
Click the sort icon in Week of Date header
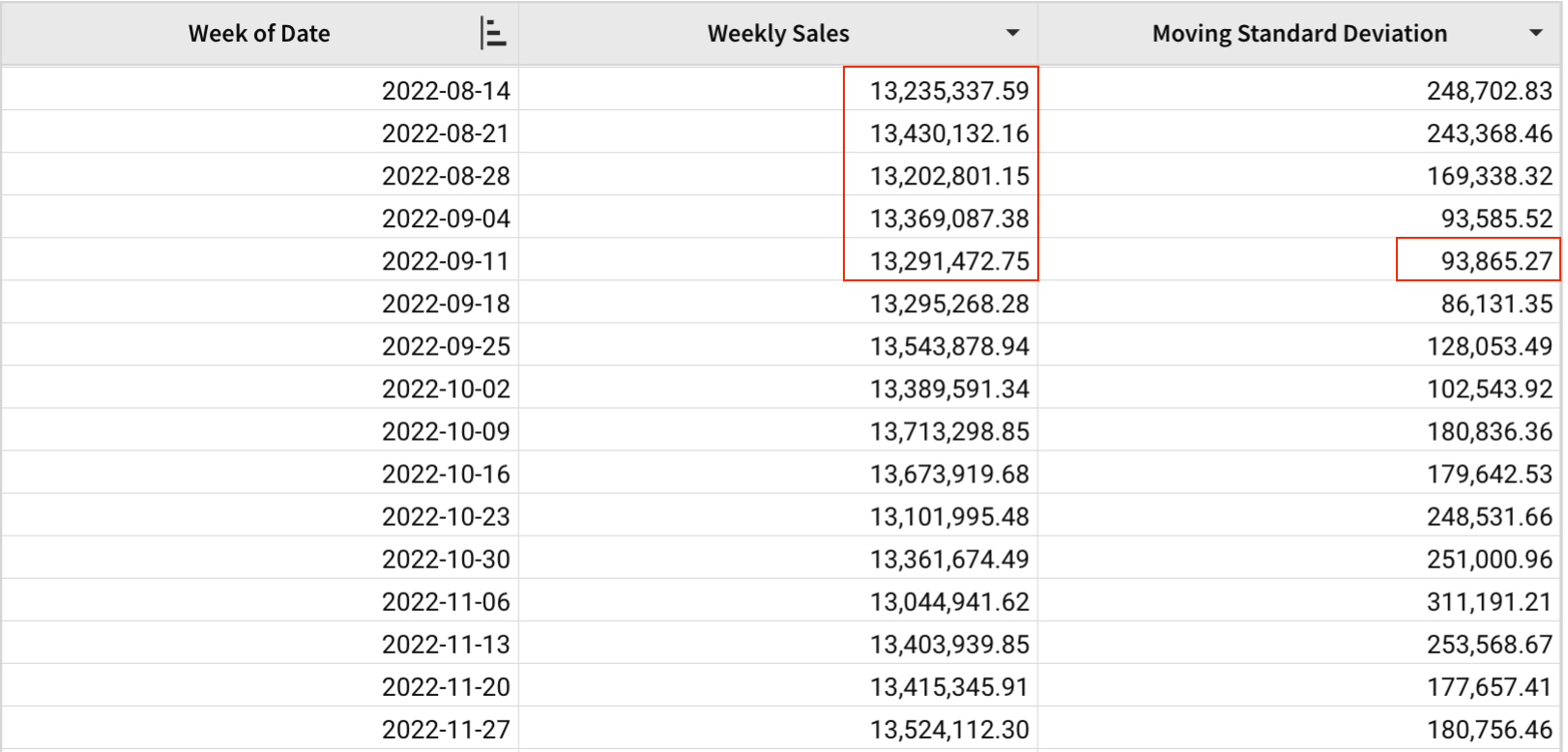click(x=493, y=34)
